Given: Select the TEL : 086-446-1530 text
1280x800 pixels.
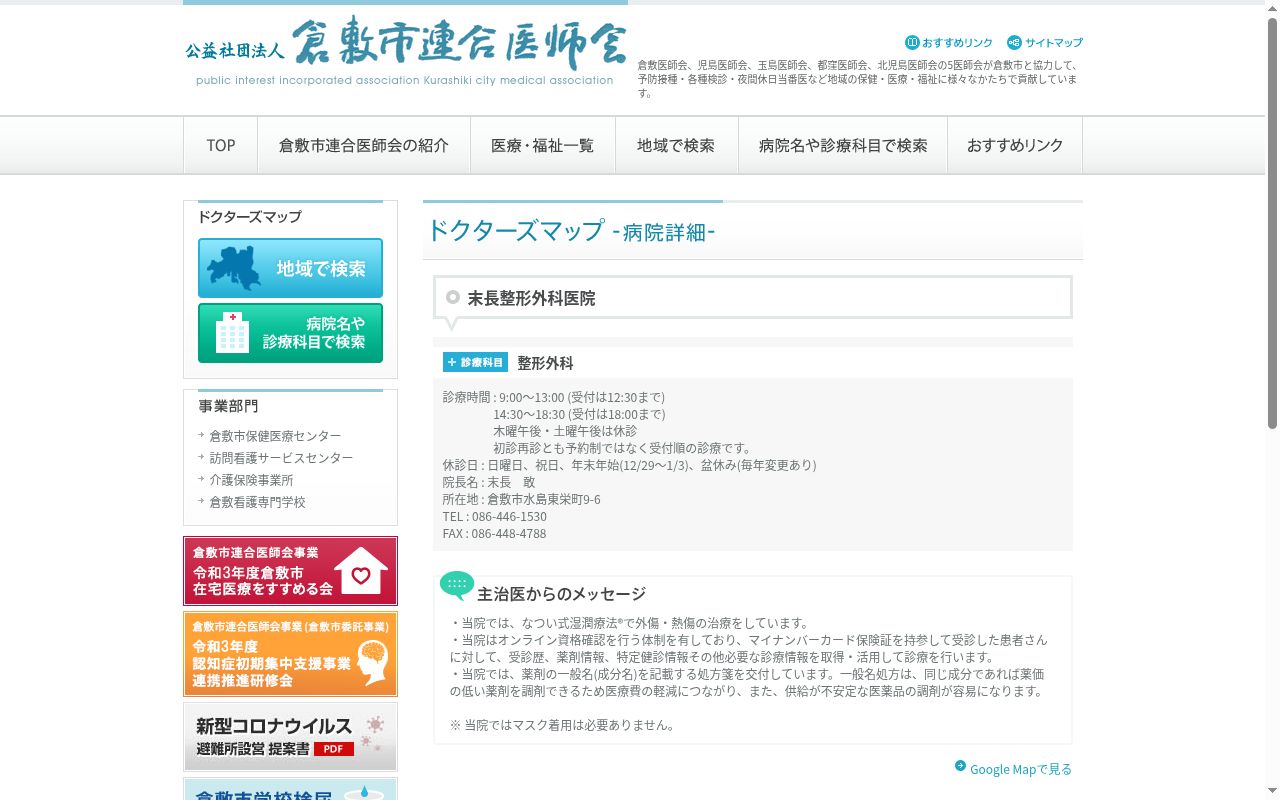Looking at the screenshot, I should click(x=495, y=516).
